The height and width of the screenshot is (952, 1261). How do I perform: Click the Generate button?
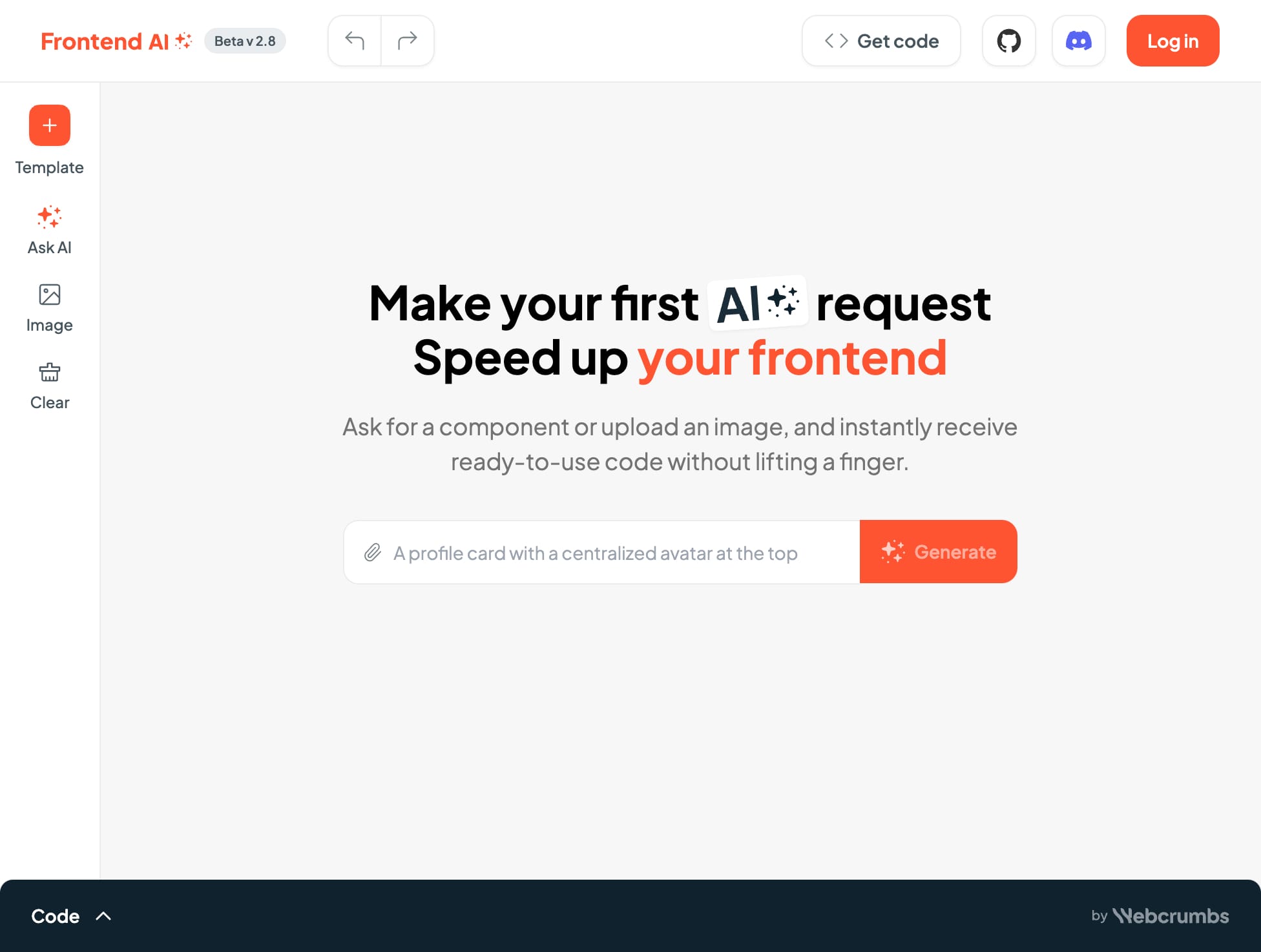937,551
